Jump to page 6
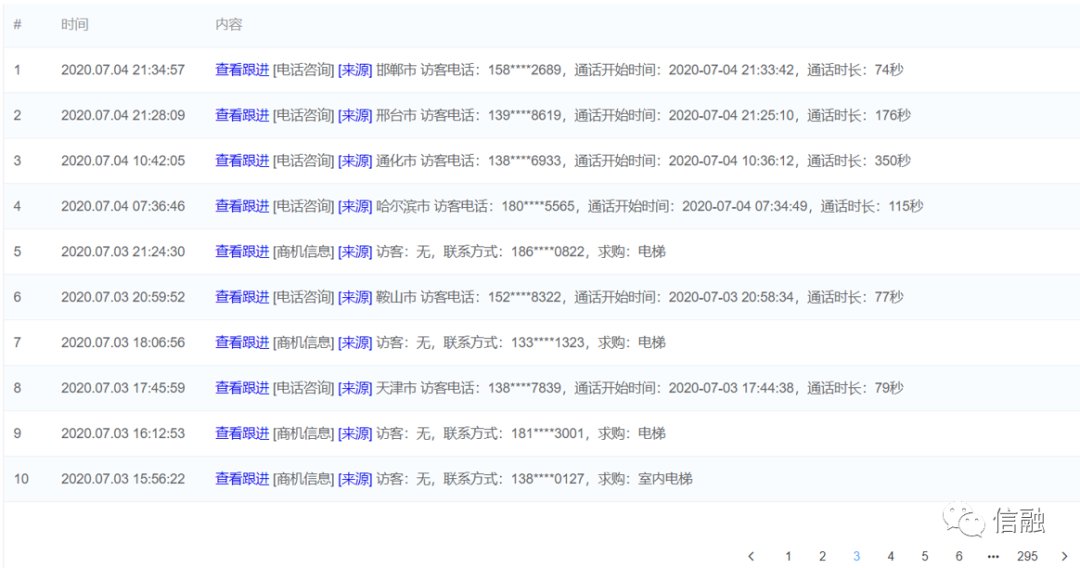The image size is (1080, 568). point(958,556)
